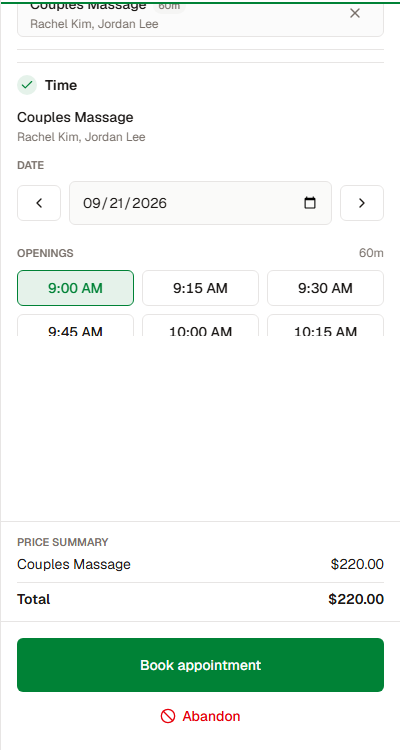Select the 9:00 AM opening
This screenshot has width=400, height=750.
click(76, 288)
